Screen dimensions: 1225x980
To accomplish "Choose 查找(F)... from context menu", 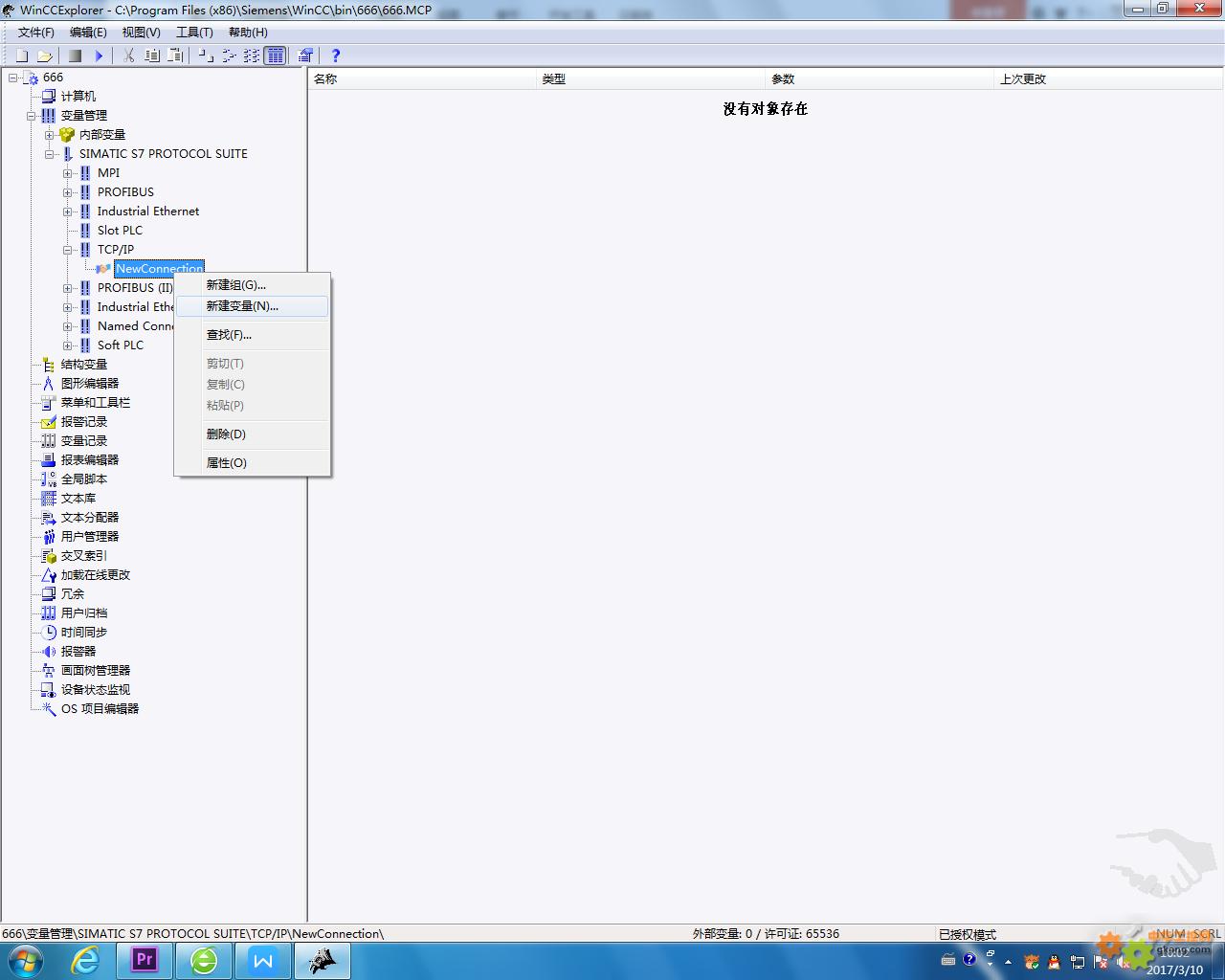I will pyautogui.click(x=253, y=335).
